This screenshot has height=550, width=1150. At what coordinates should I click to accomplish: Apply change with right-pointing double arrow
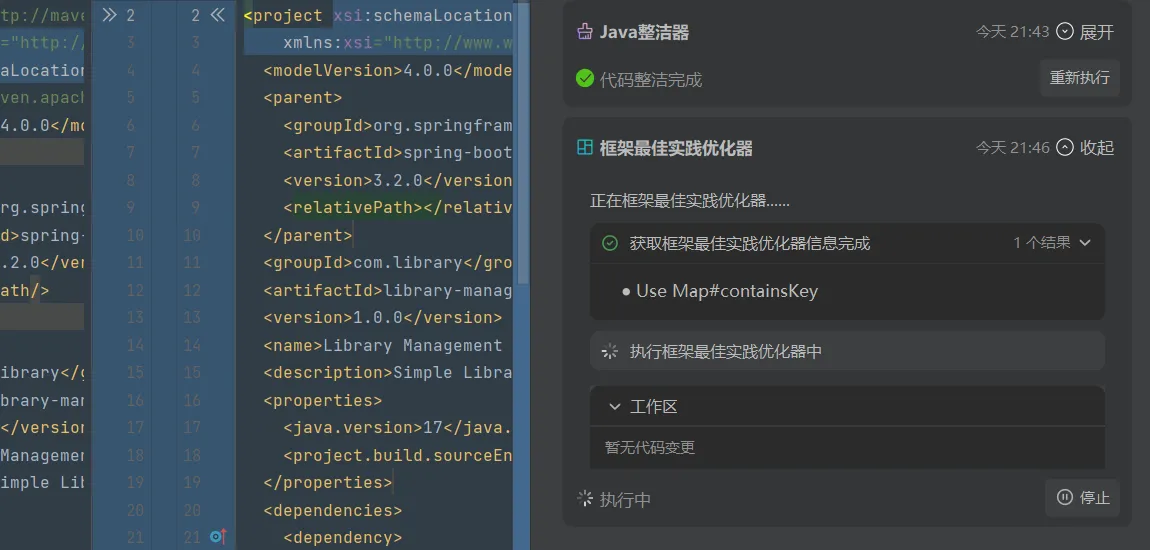(x=109, y=15)
